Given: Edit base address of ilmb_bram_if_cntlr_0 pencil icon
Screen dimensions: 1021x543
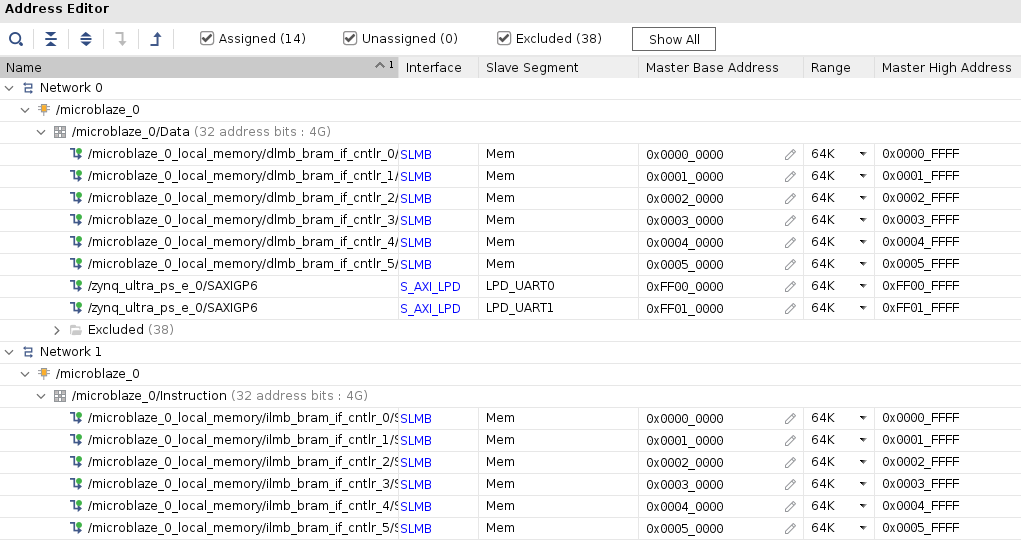Looking at the screenshot, I should [x=790, y=419].
